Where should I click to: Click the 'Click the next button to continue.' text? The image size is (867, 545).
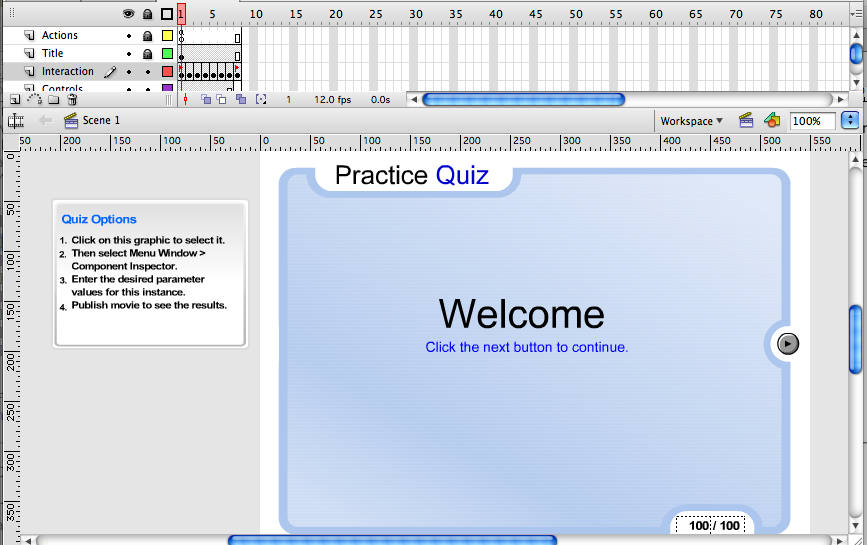pyautogui.click(x=526, y=347)
